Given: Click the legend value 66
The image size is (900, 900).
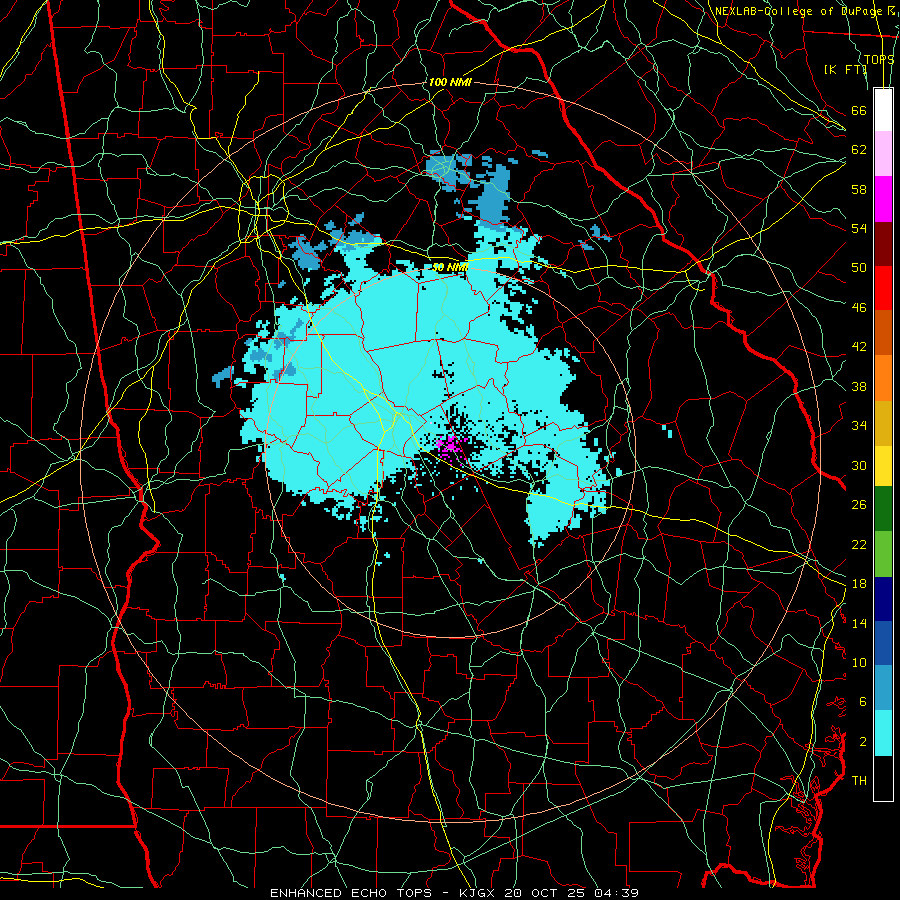Looking at the screenshot, I should (859, 110).
